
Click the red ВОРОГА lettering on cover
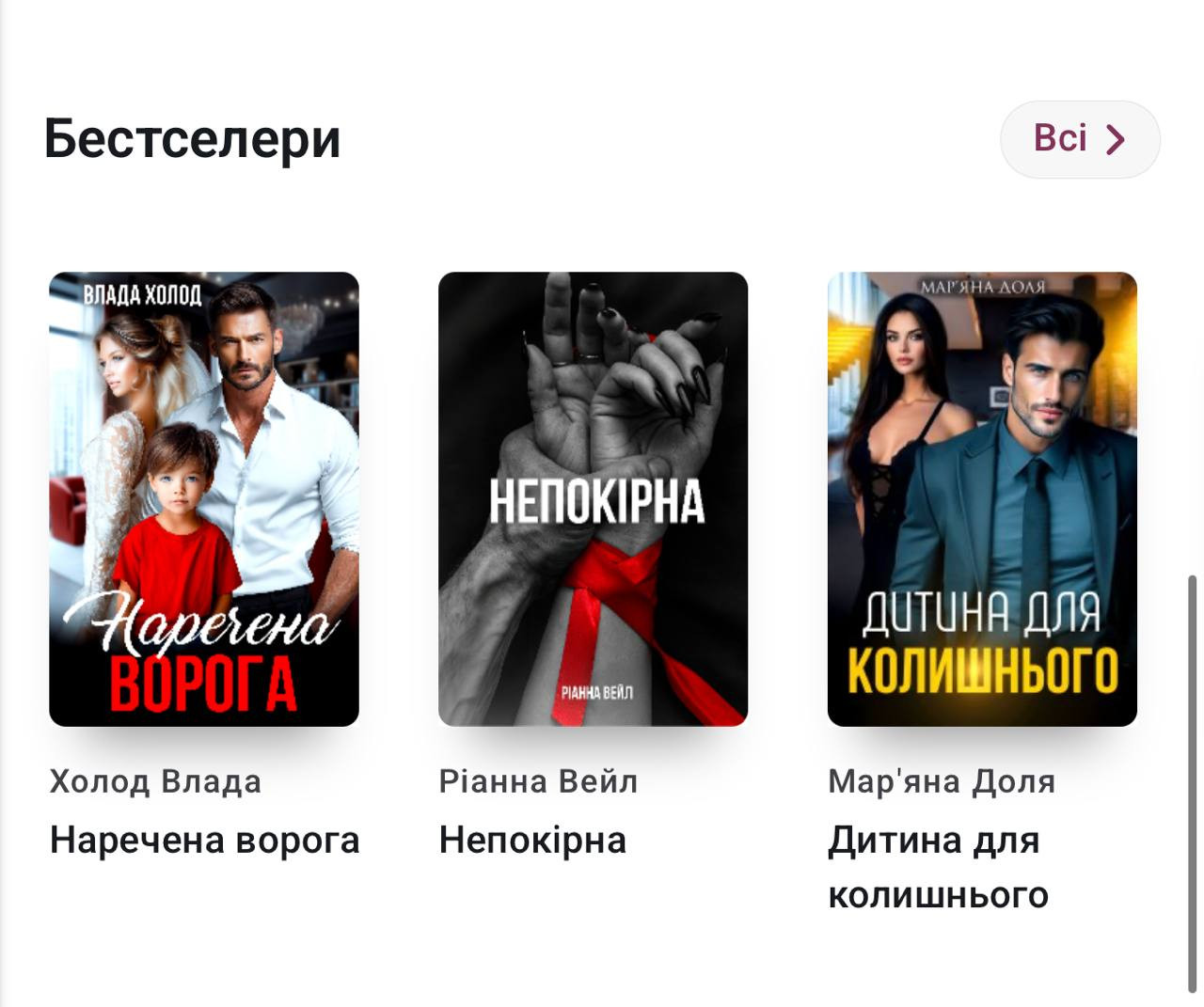pos(203,684)
